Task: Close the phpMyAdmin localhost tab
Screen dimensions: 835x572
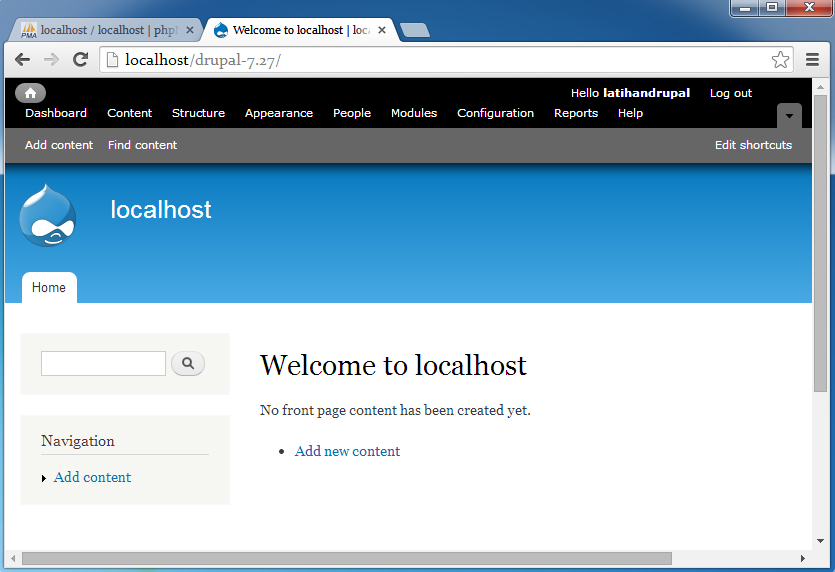Action: point(190,30)
